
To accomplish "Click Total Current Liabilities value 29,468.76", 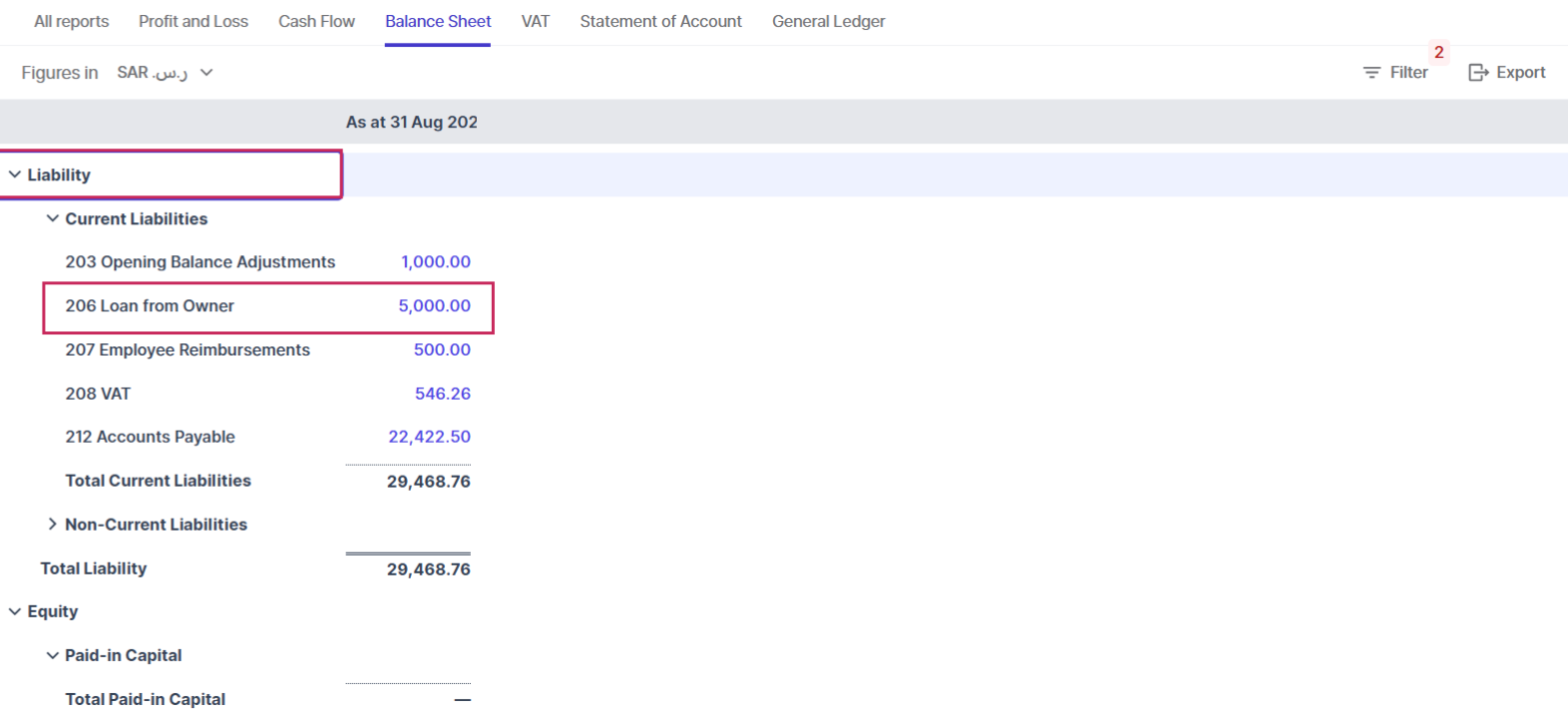I will coord(429,482).
